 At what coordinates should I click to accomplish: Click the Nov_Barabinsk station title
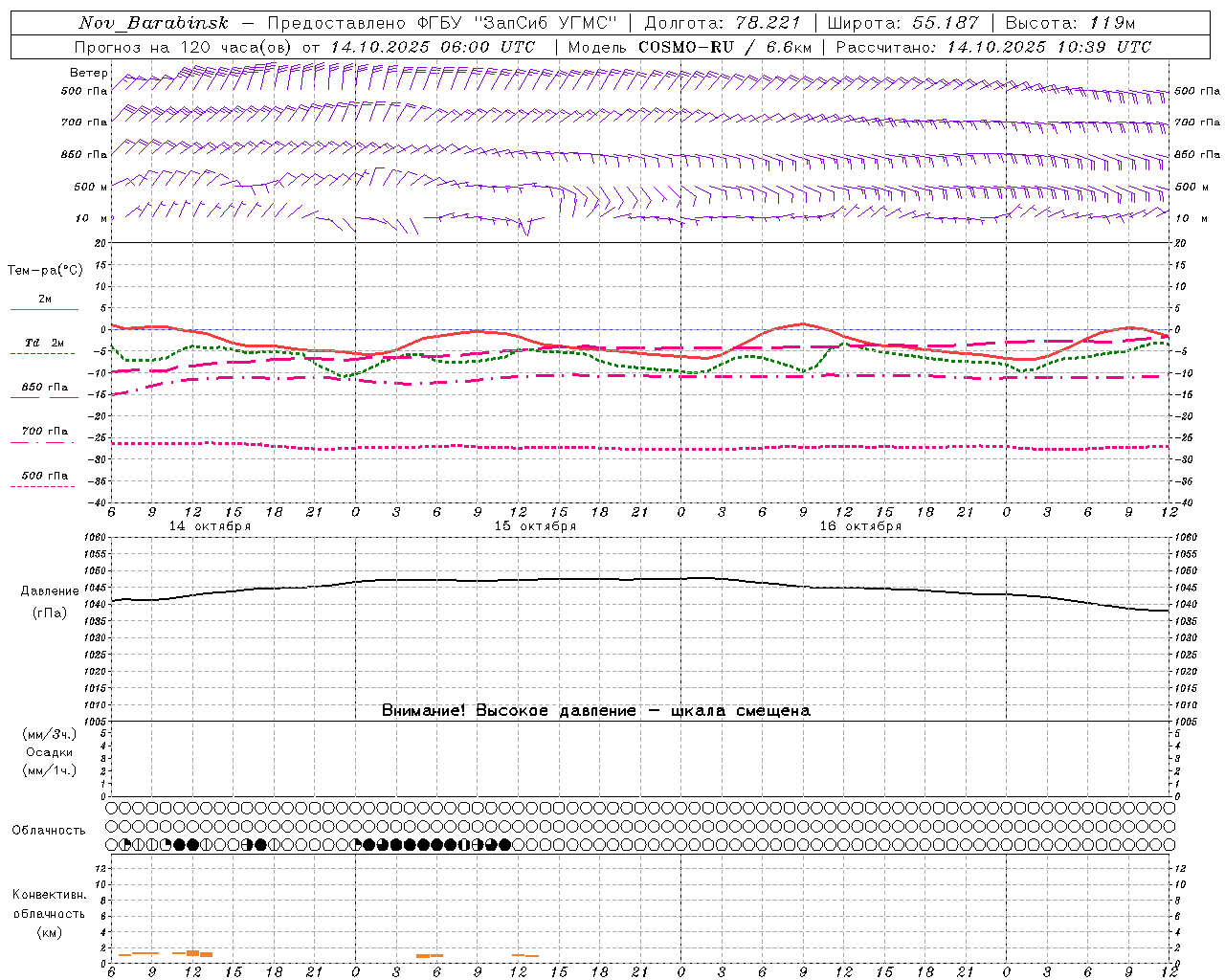[x=153, y=23]
